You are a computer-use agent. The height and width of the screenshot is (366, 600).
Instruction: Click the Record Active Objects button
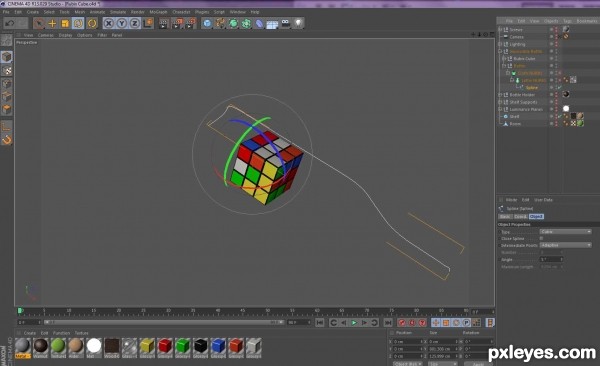point(402,323)
